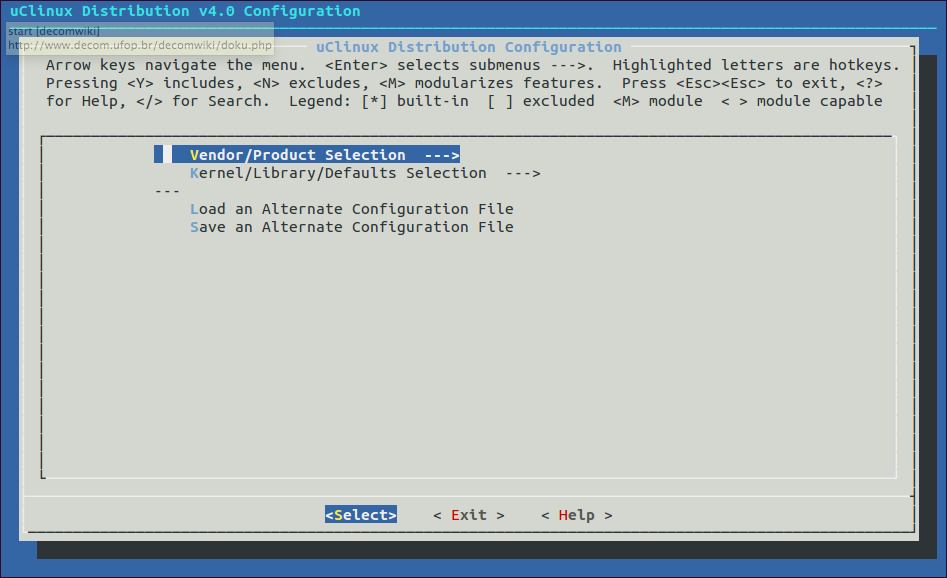Viewport: 947px width, 578px height.
Task: Click the 'uClinux Distribution v4.0 Configuration' header
Action: click(185, 11)
